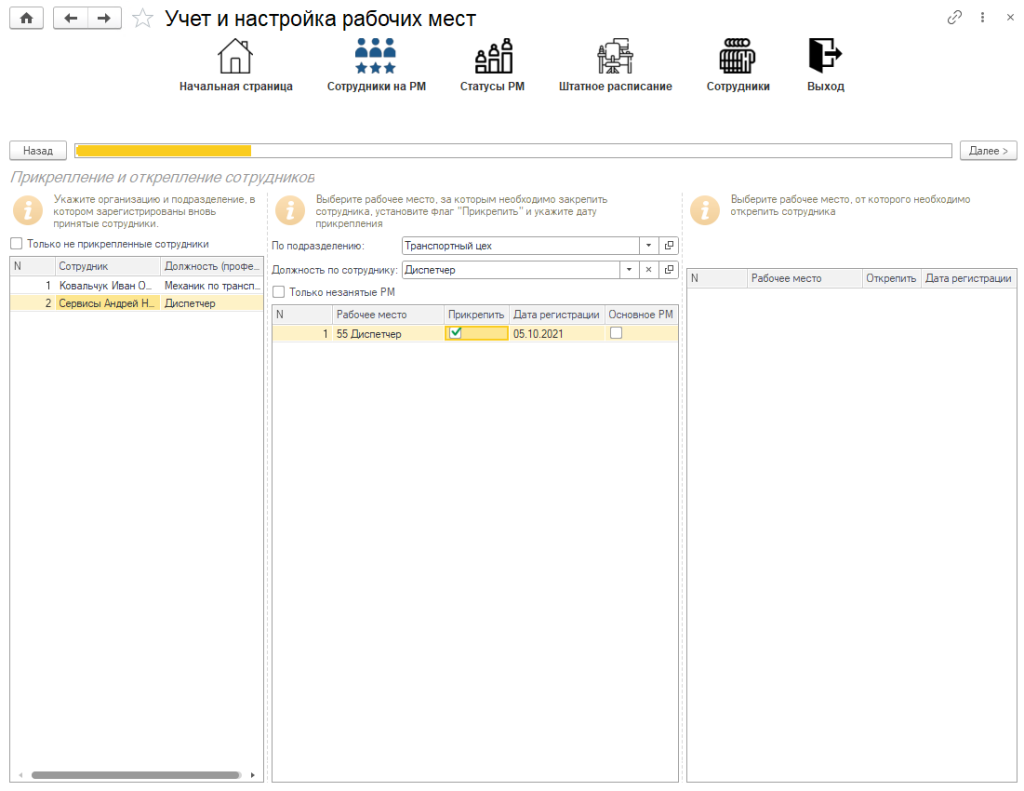Click the employee list horizontal scrollbar
The width and height of the screenshot is (1024, 791).
pos(135,775)
